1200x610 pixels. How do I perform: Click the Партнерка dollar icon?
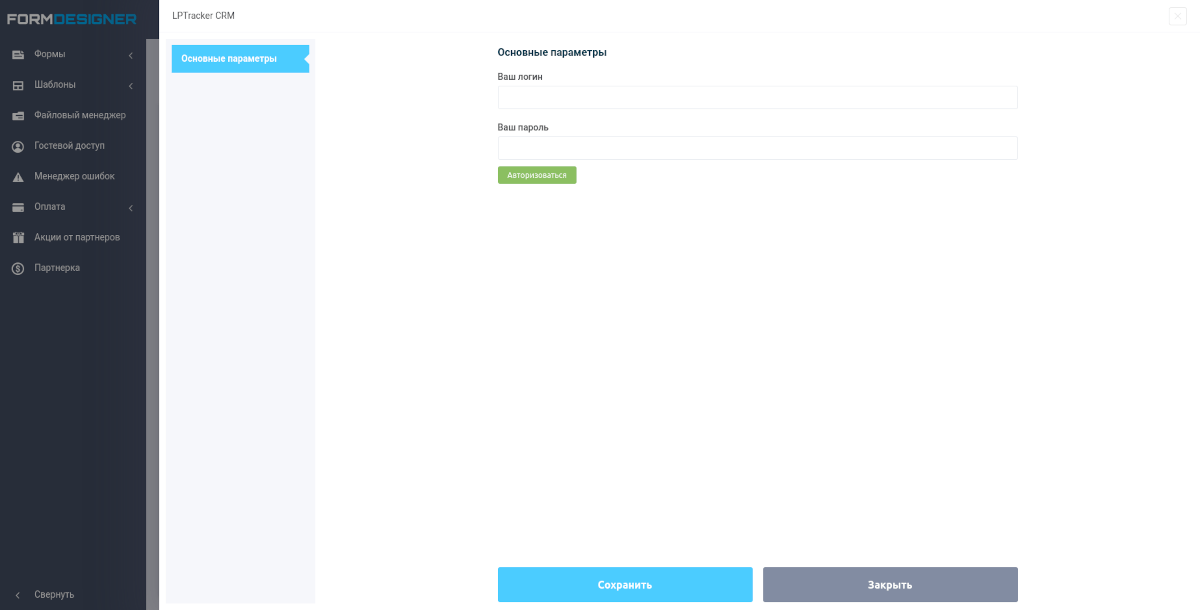pyautogui.click(x=18, y=268)
